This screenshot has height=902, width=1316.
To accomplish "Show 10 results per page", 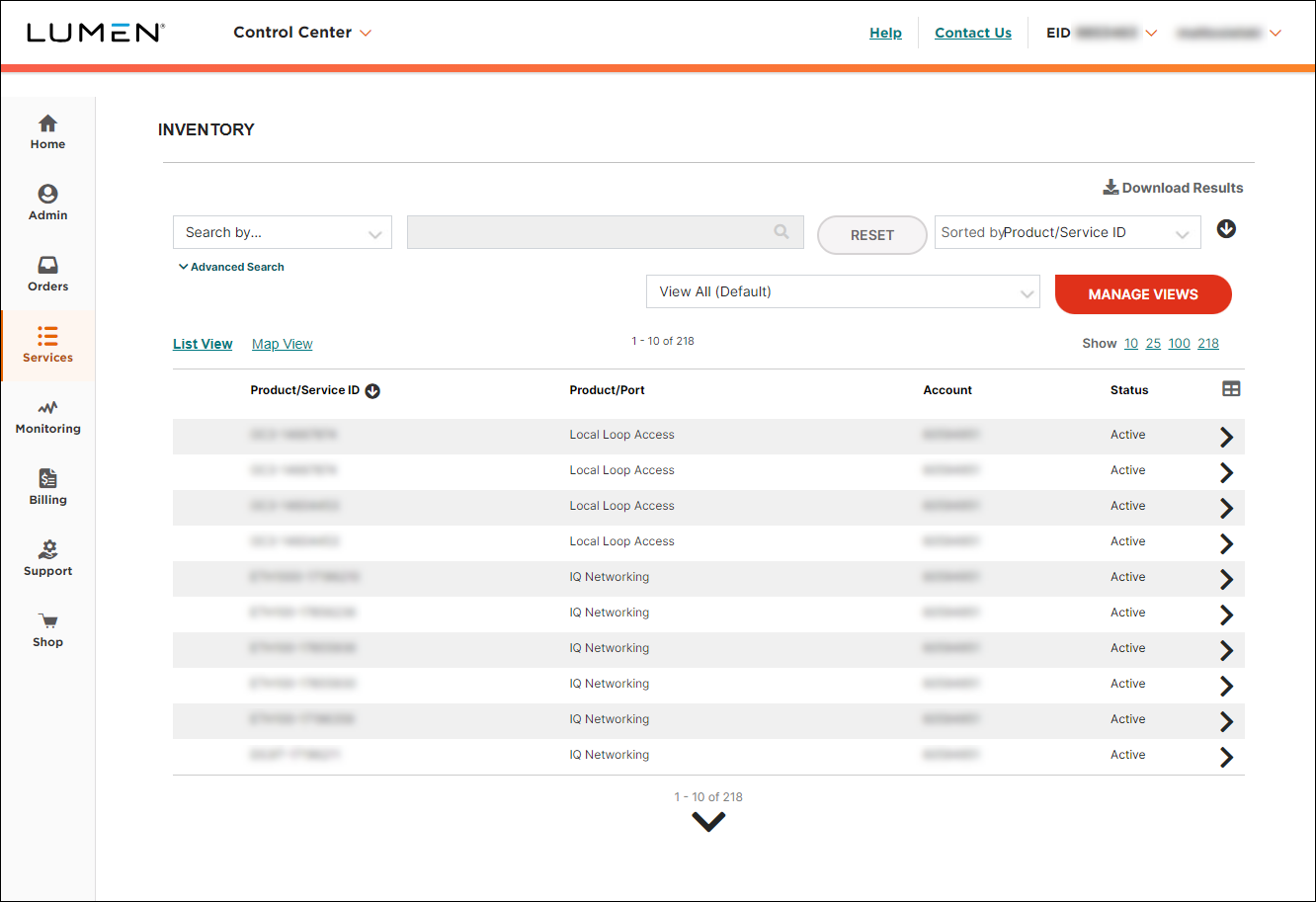I will [1131, 344].
